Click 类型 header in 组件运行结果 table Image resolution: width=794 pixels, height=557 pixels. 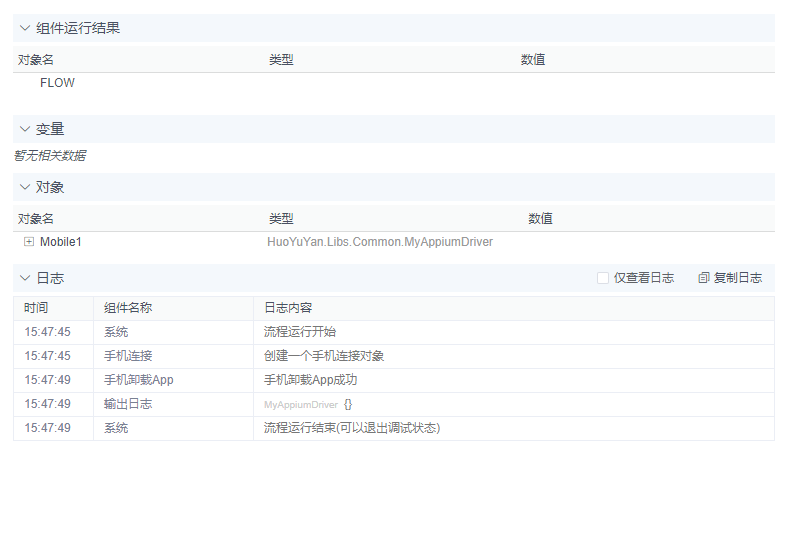click(282, 60)
